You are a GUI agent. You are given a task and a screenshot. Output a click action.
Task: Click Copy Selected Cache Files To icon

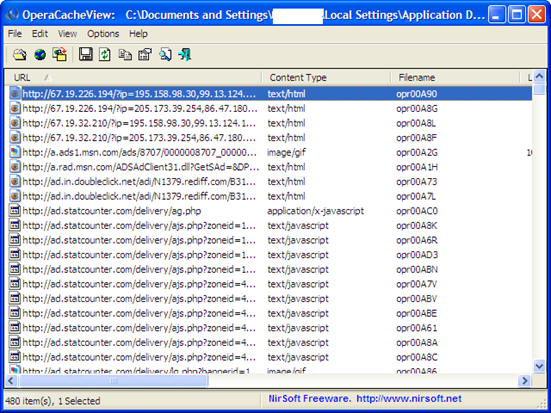pos(60,55)
